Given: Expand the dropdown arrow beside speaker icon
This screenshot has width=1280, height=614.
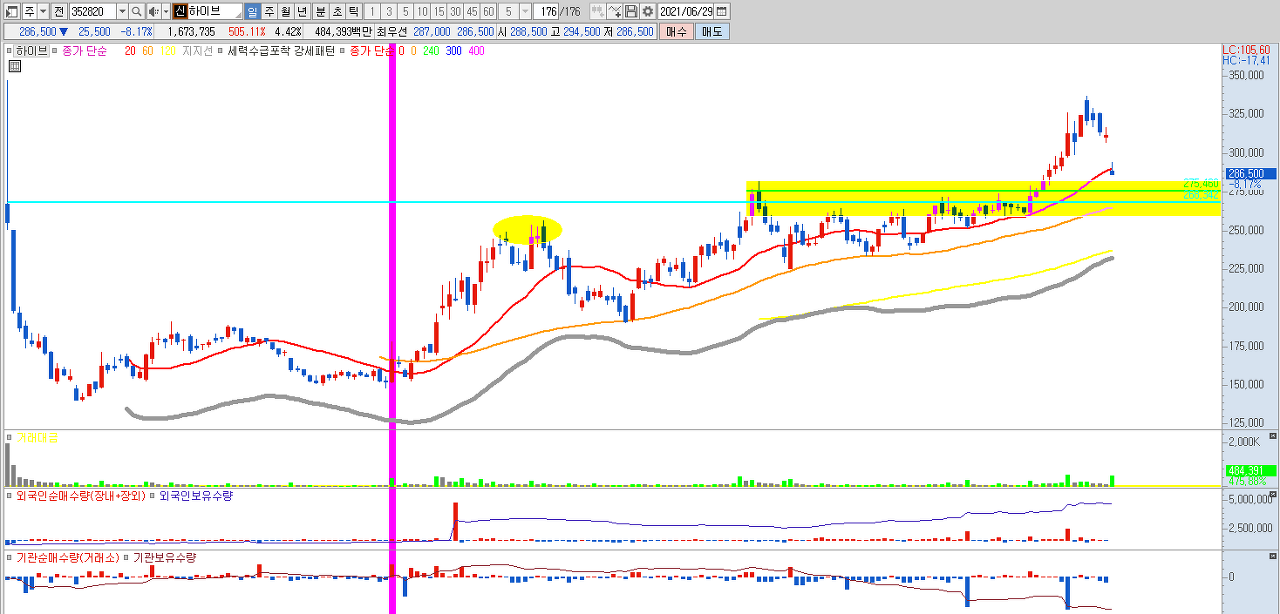Looking at the screenshot, I should click(x=165, y=11).
